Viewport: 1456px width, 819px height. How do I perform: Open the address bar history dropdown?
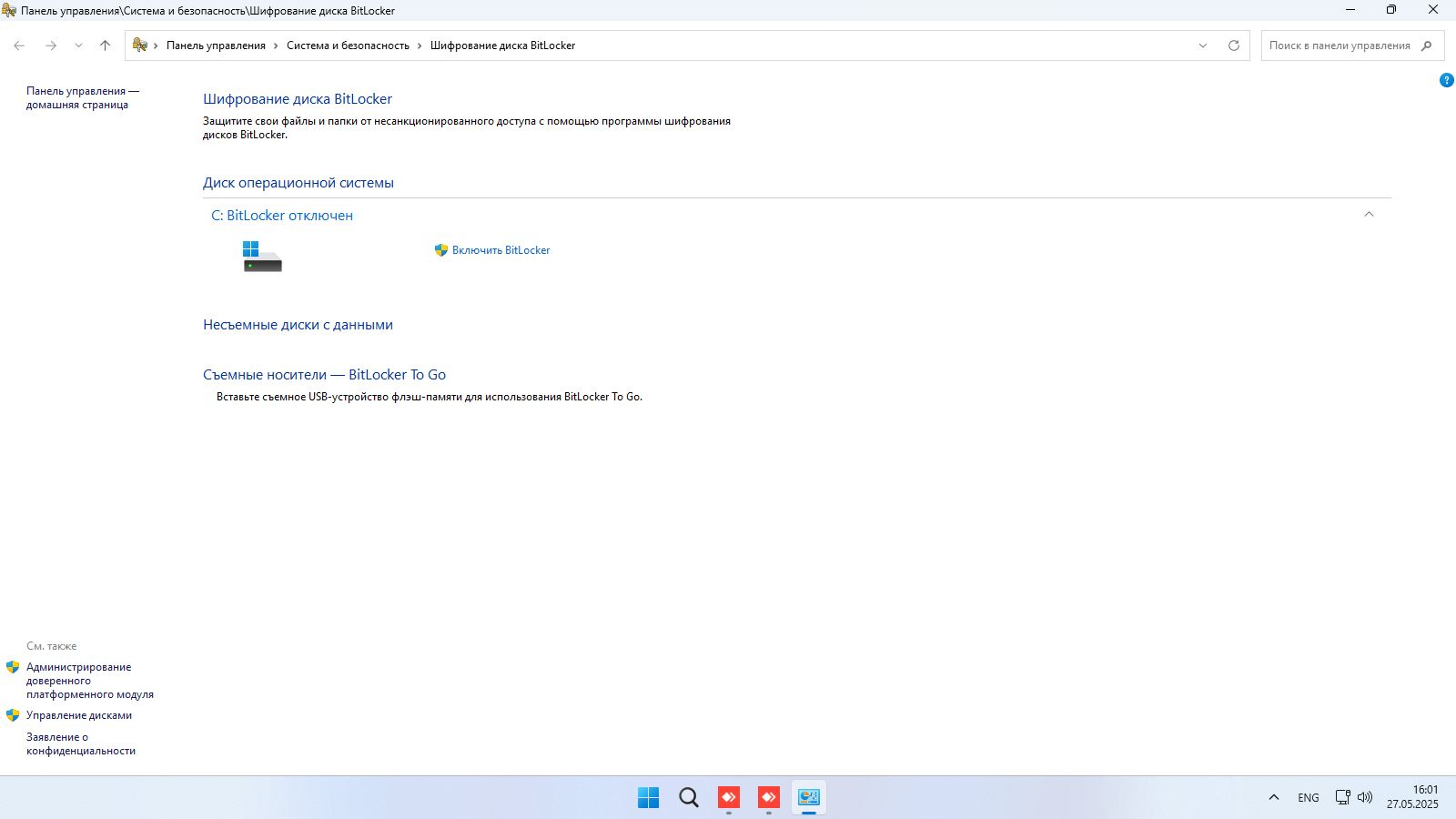(1203, 45)
